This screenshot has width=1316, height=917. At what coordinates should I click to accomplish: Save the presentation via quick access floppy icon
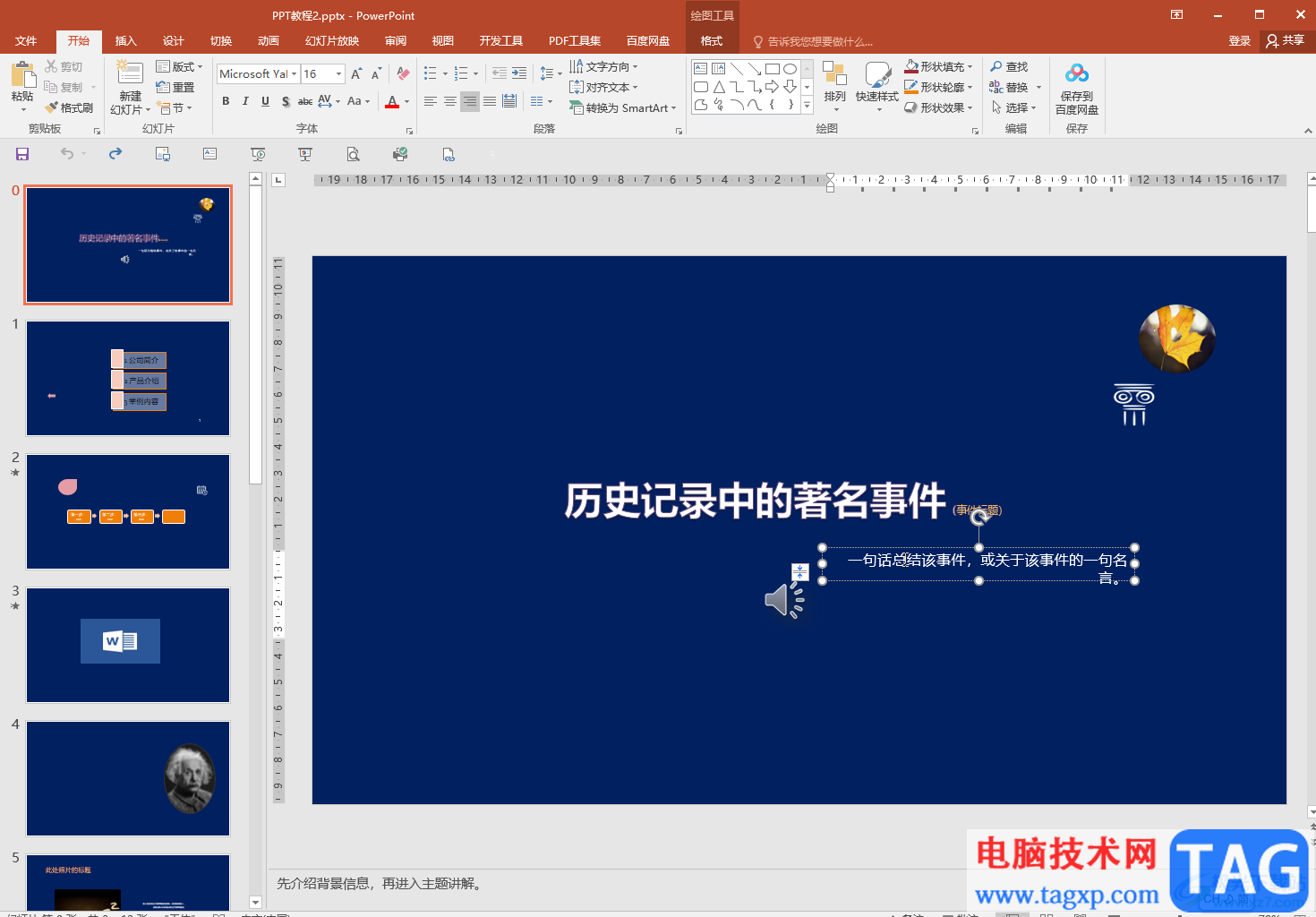click(x=22, y=154)
